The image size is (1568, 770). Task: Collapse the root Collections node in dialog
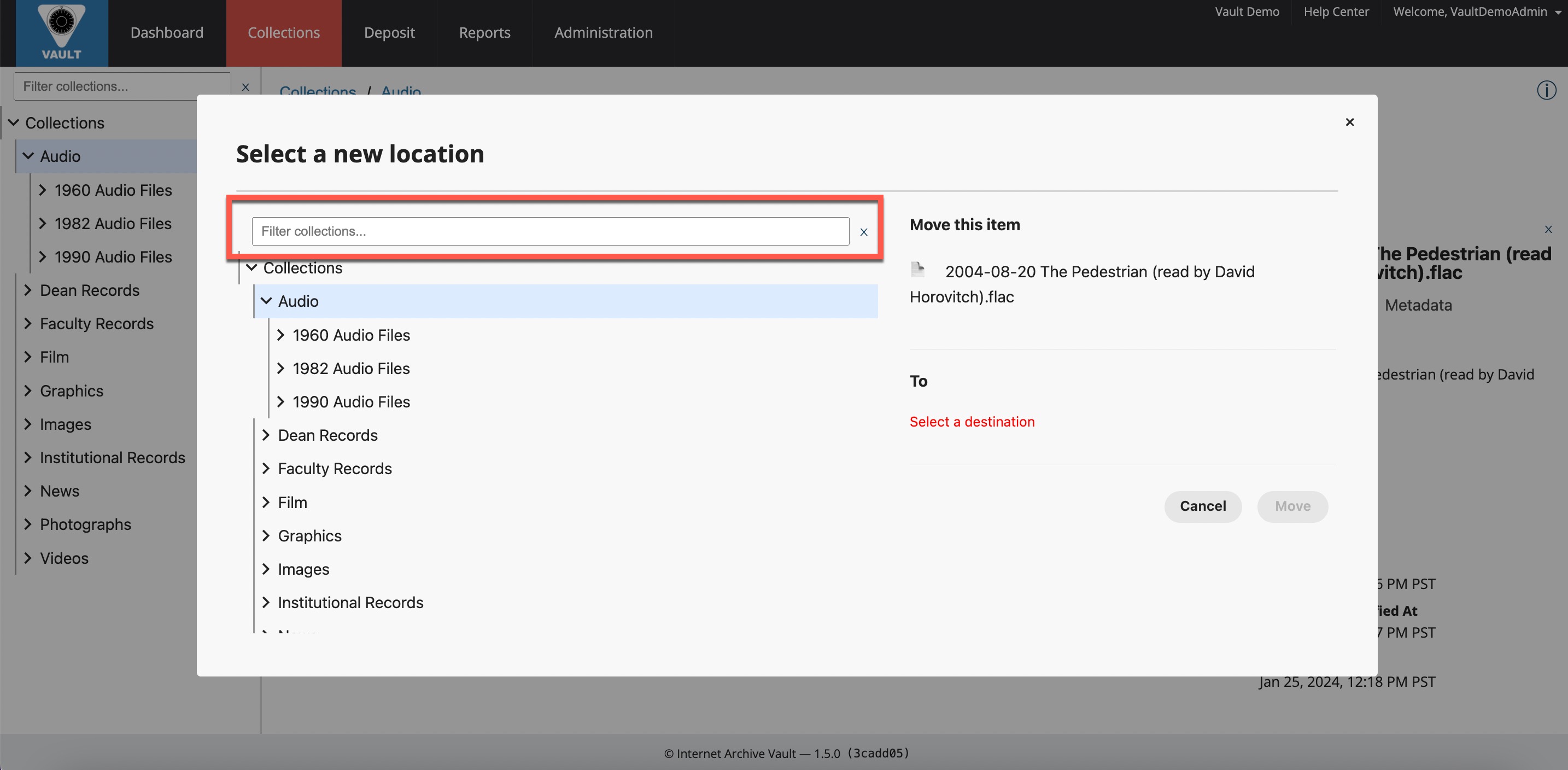tap(251, 267)
